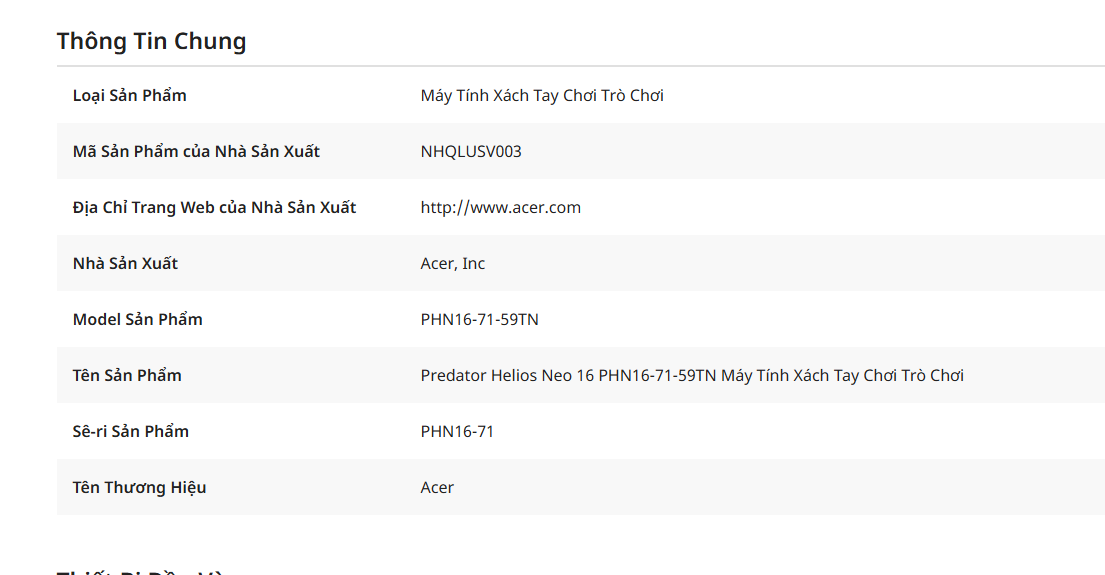Click the Tên Sản Phẩm label
The image size is (1105, 575).
tap(127, 376)
